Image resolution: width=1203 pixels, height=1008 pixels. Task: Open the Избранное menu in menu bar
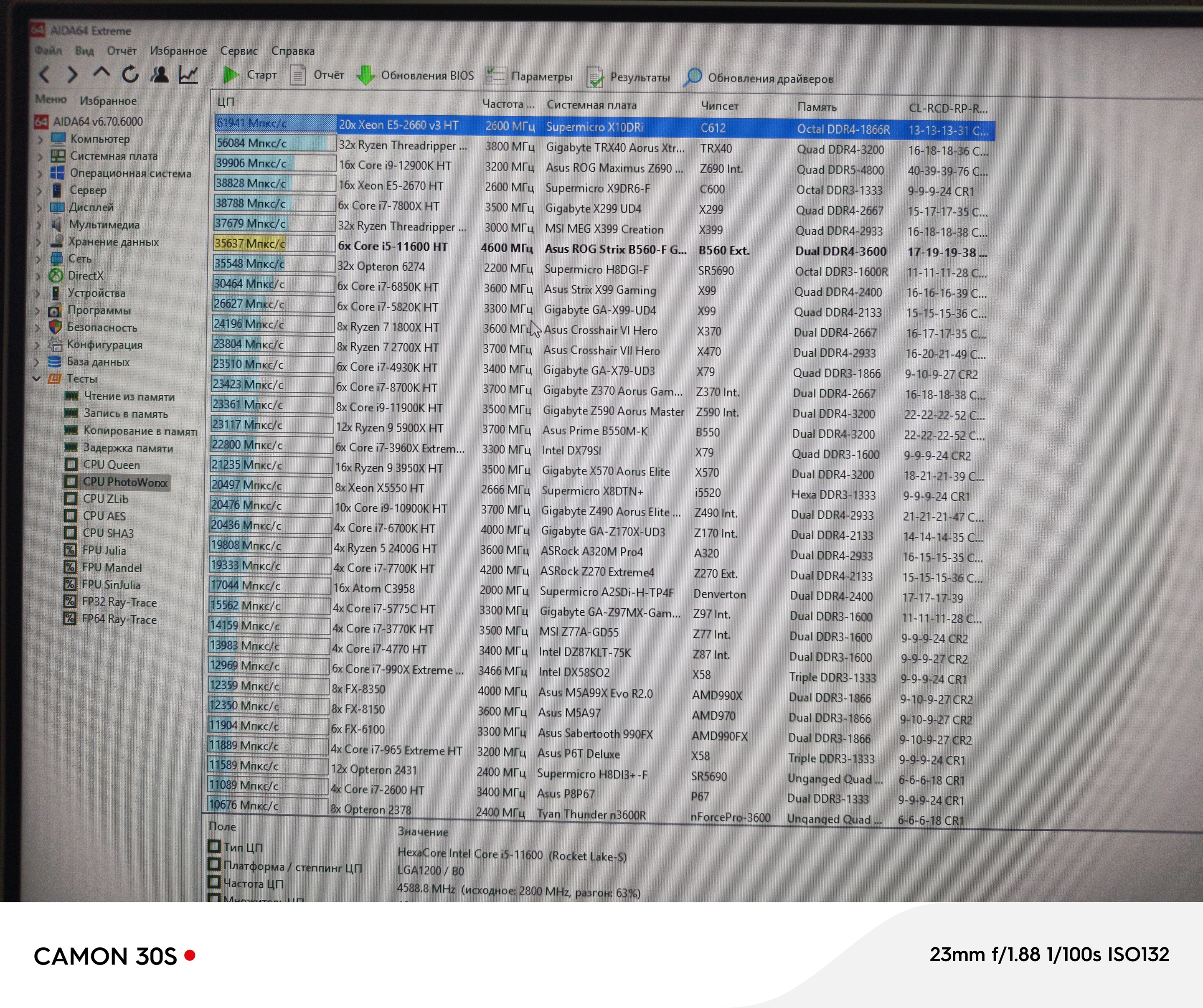pyautogui.click(x=178, y=51)
